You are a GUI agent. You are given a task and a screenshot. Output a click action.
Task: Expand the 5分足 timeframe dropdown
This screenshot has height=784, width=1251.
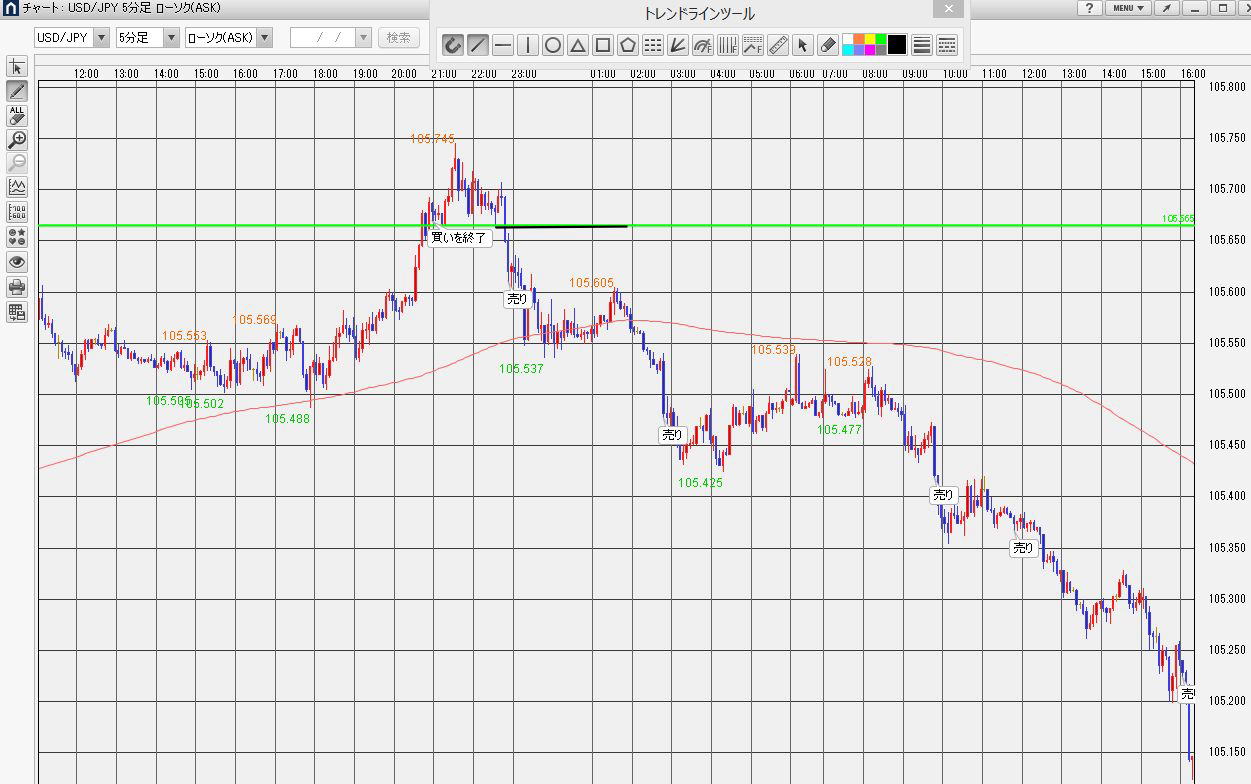[171, 38]
